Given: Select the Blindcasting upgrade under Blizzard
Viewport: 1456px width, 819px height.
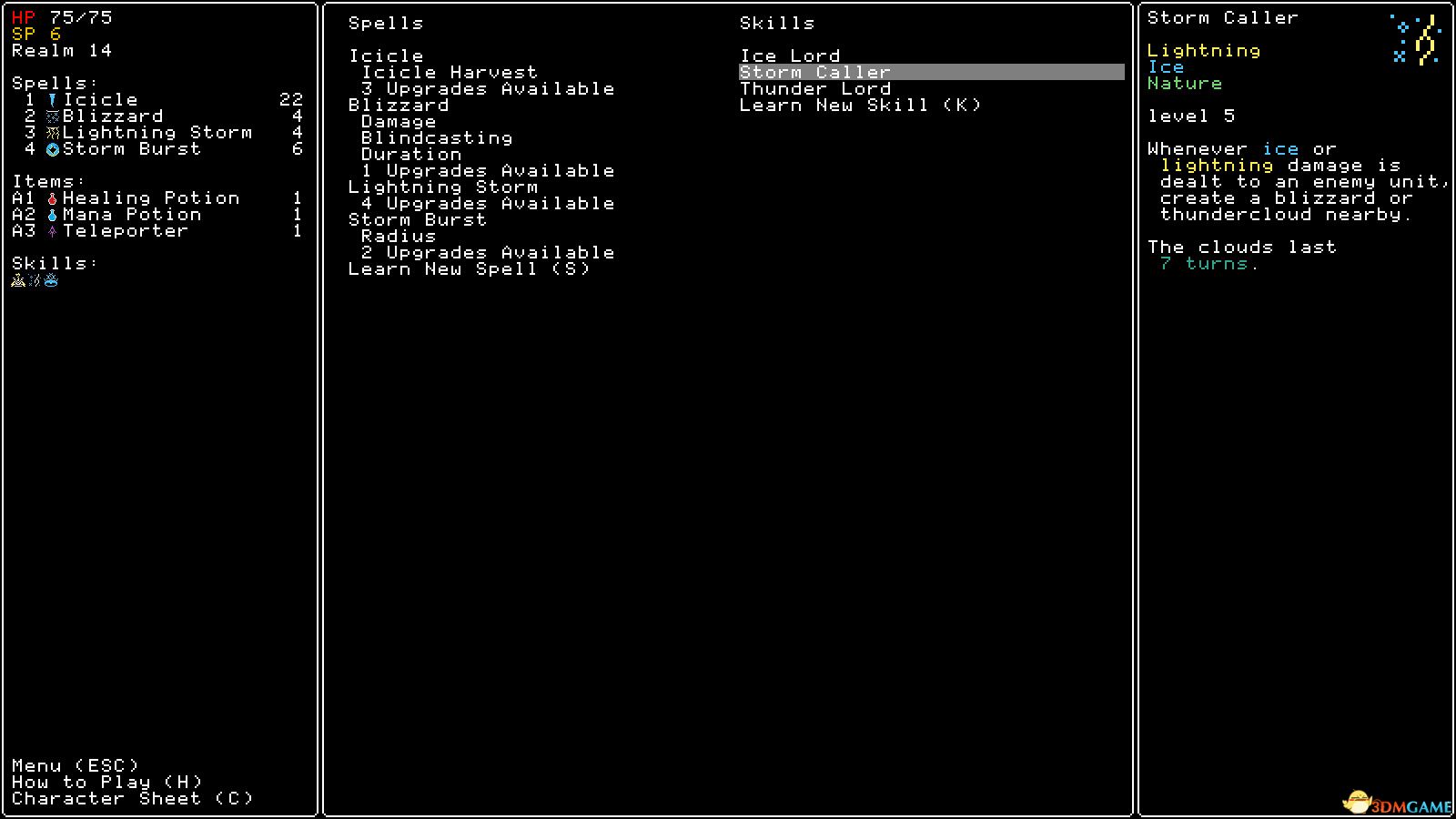Looking at the screenshot, I should pyautogui.click(x=437, y=137).
